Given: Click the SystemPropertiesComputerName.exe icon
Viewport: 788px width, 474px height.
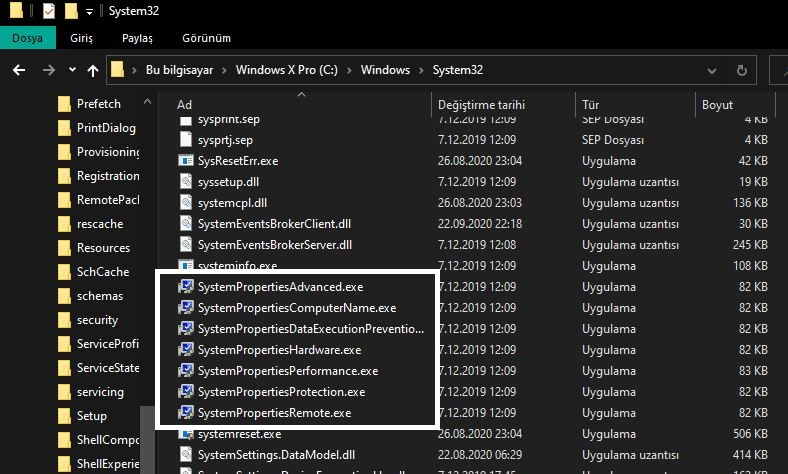Looking at the screenshot, I should (x=186, y=308).
